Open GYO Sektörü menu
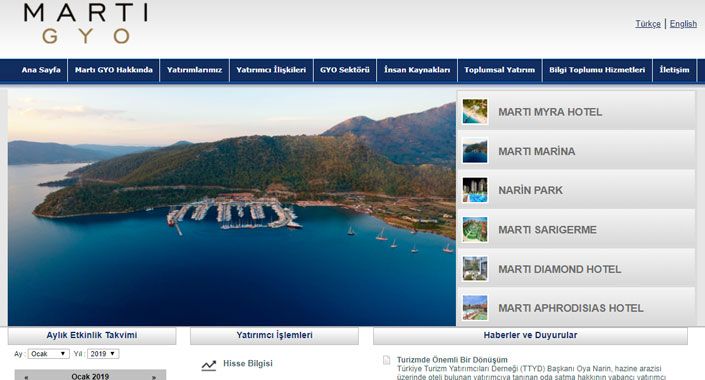Viewport: 705px width, 380px height. click(345, 70)
